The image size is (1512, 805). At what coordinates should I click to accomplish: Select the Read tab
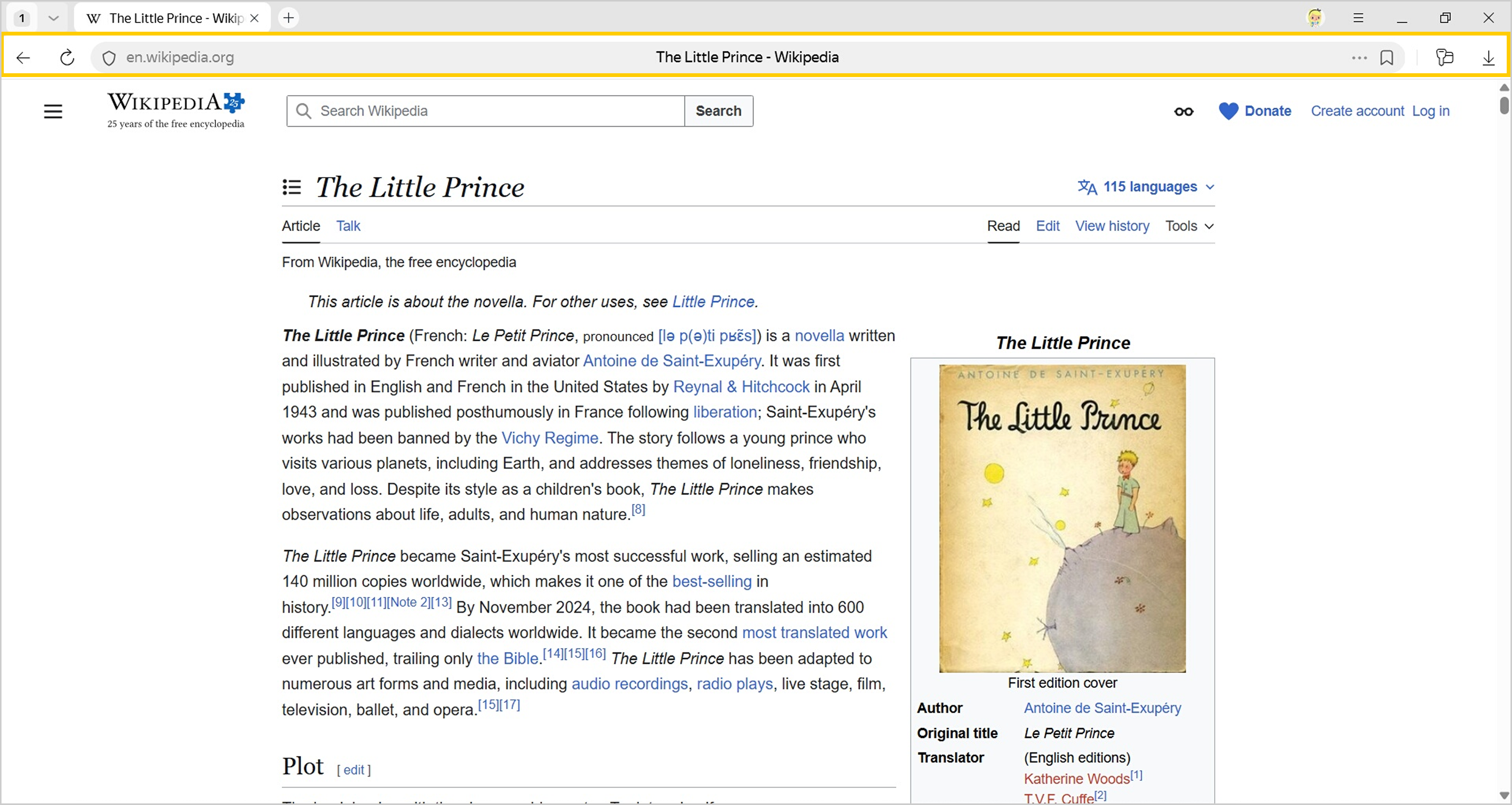(1003, 226)
